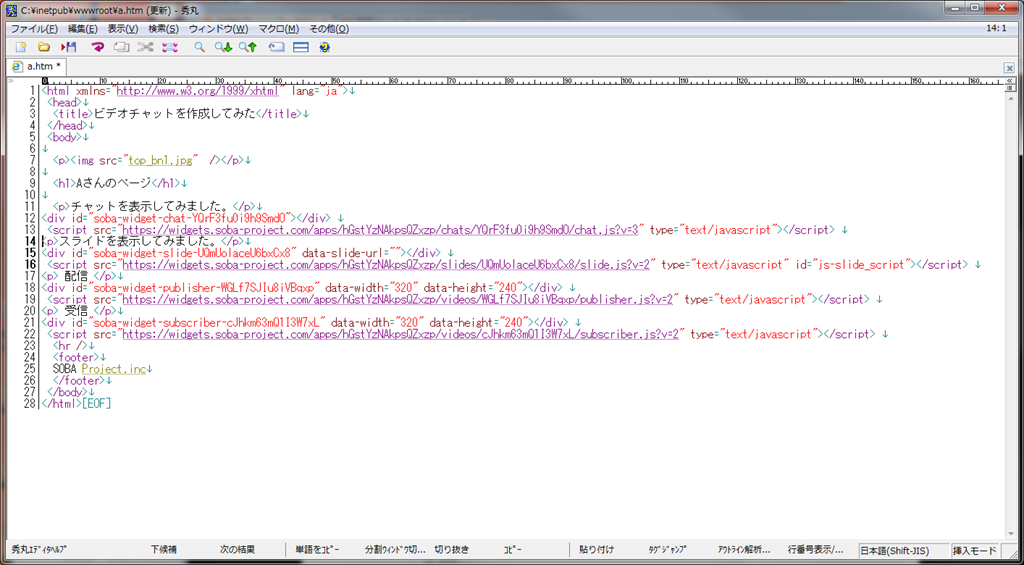
Task: Find next with the green down-arrow magnifier
Action: tap(223, 47)
